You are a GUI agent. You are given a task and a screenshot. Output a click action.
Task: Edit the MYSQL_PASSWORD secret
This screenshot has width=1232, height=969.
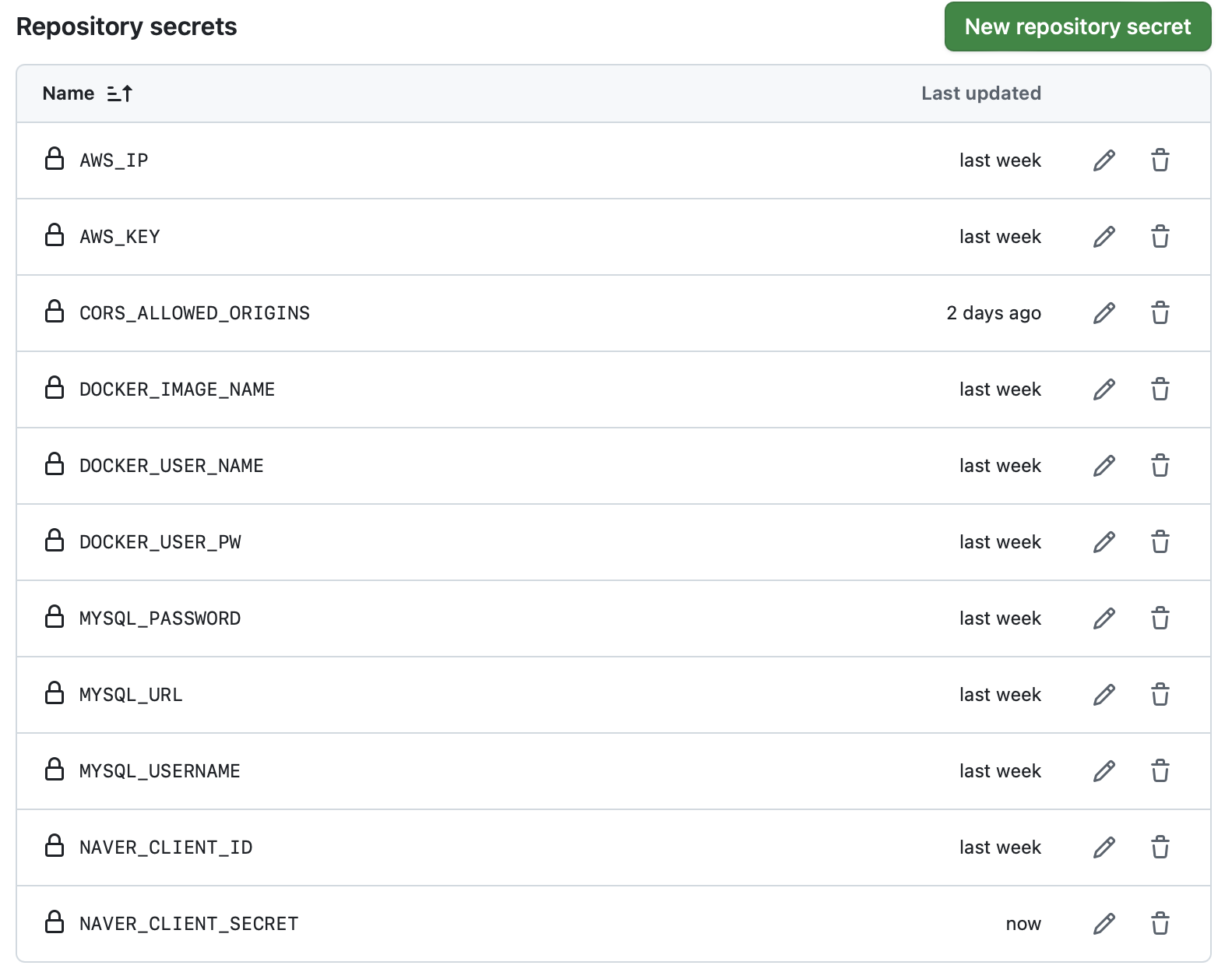coord(1104,618)
